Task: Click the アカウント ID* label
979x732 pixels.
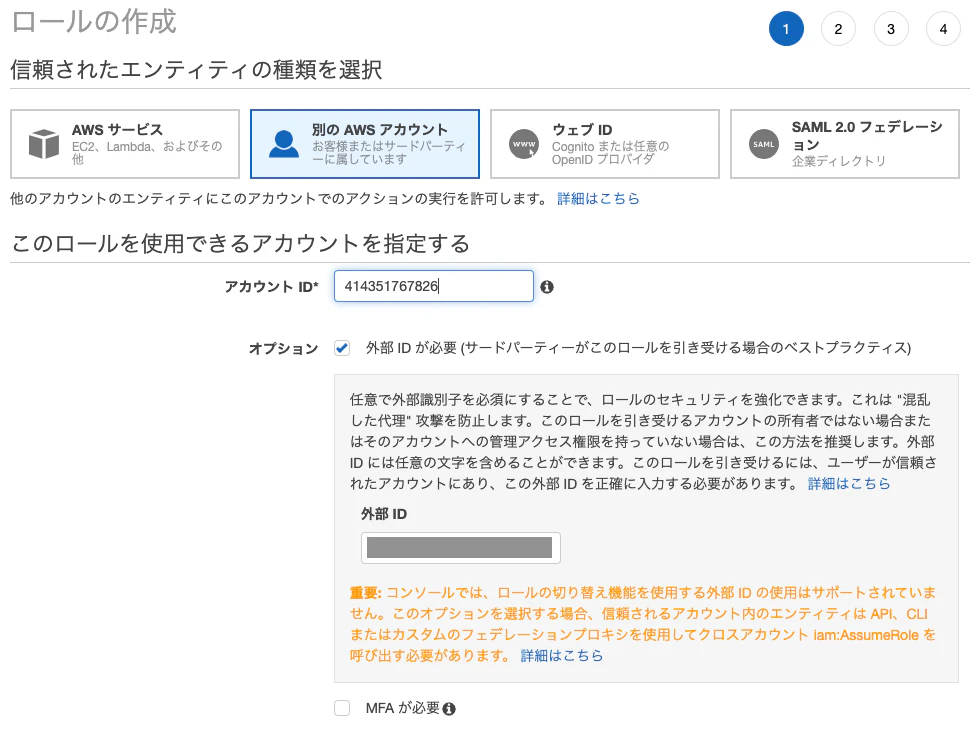Action: [x=272, y=287]
